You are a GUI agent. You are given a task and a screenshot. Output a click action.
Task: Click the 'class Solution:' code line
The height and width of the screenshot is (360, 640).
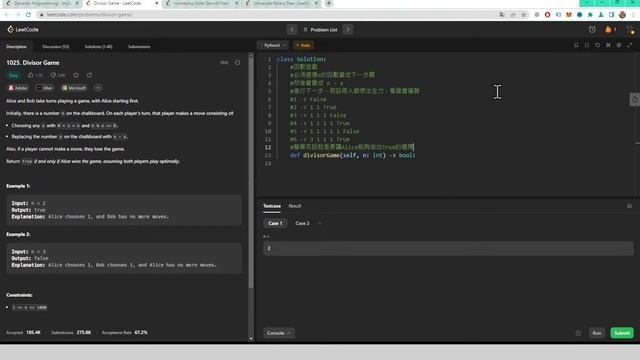click(301, 59)
